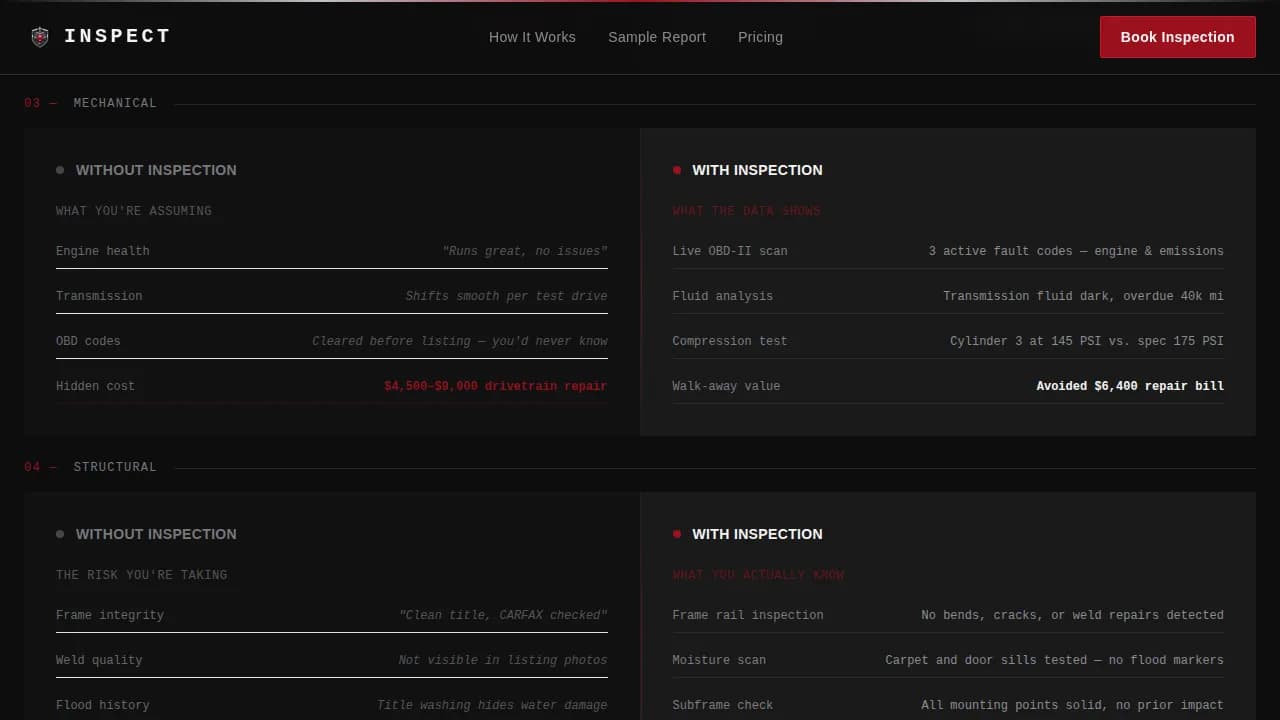1280x720 pixels.
Task: Click "Clean title, CARFAX checked" quote
Action: [x=503, y=615]
